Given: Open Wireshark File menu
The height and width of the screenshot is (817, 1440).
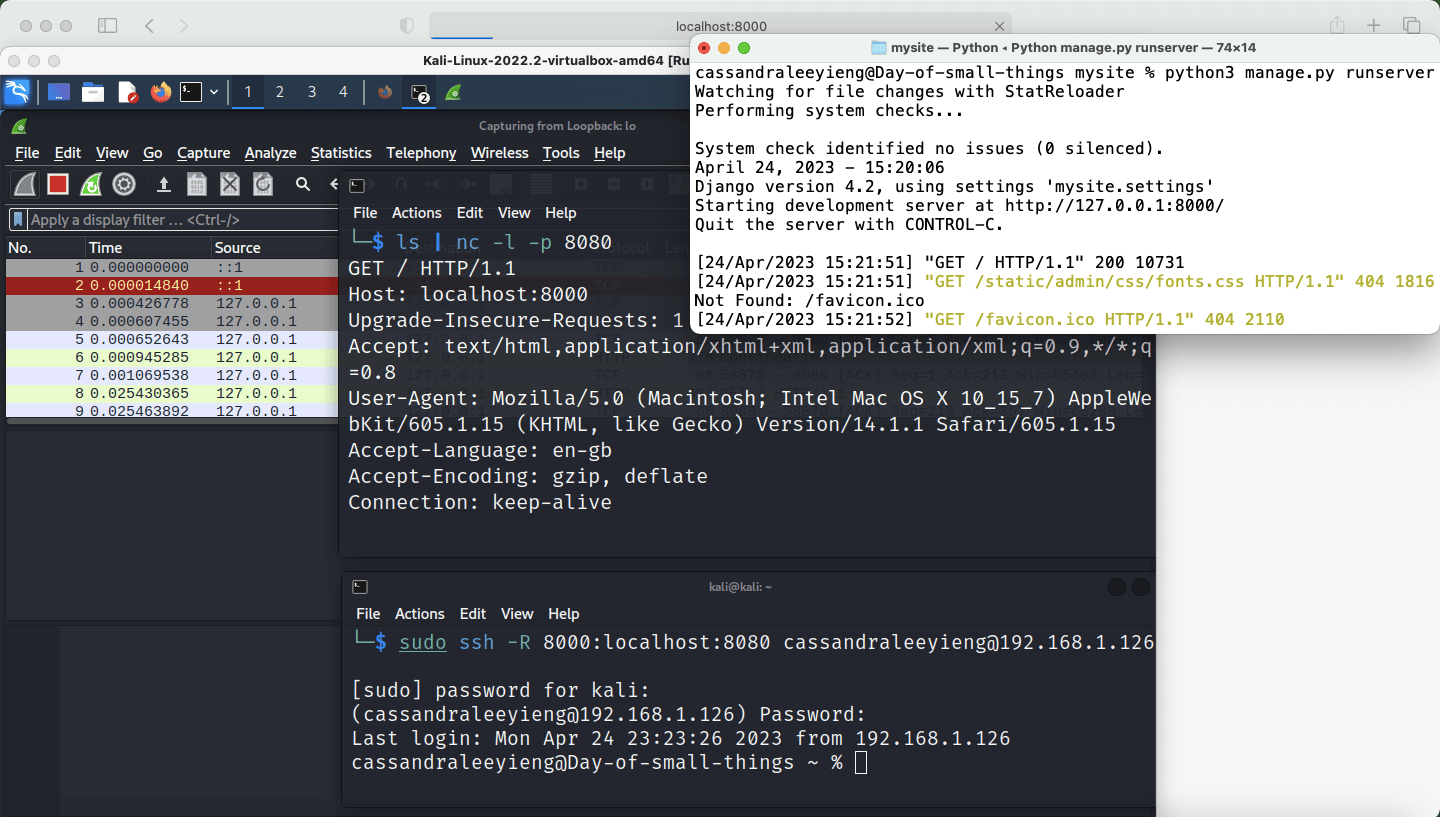Looking at the screenshot, I should (x=27, y=153).
